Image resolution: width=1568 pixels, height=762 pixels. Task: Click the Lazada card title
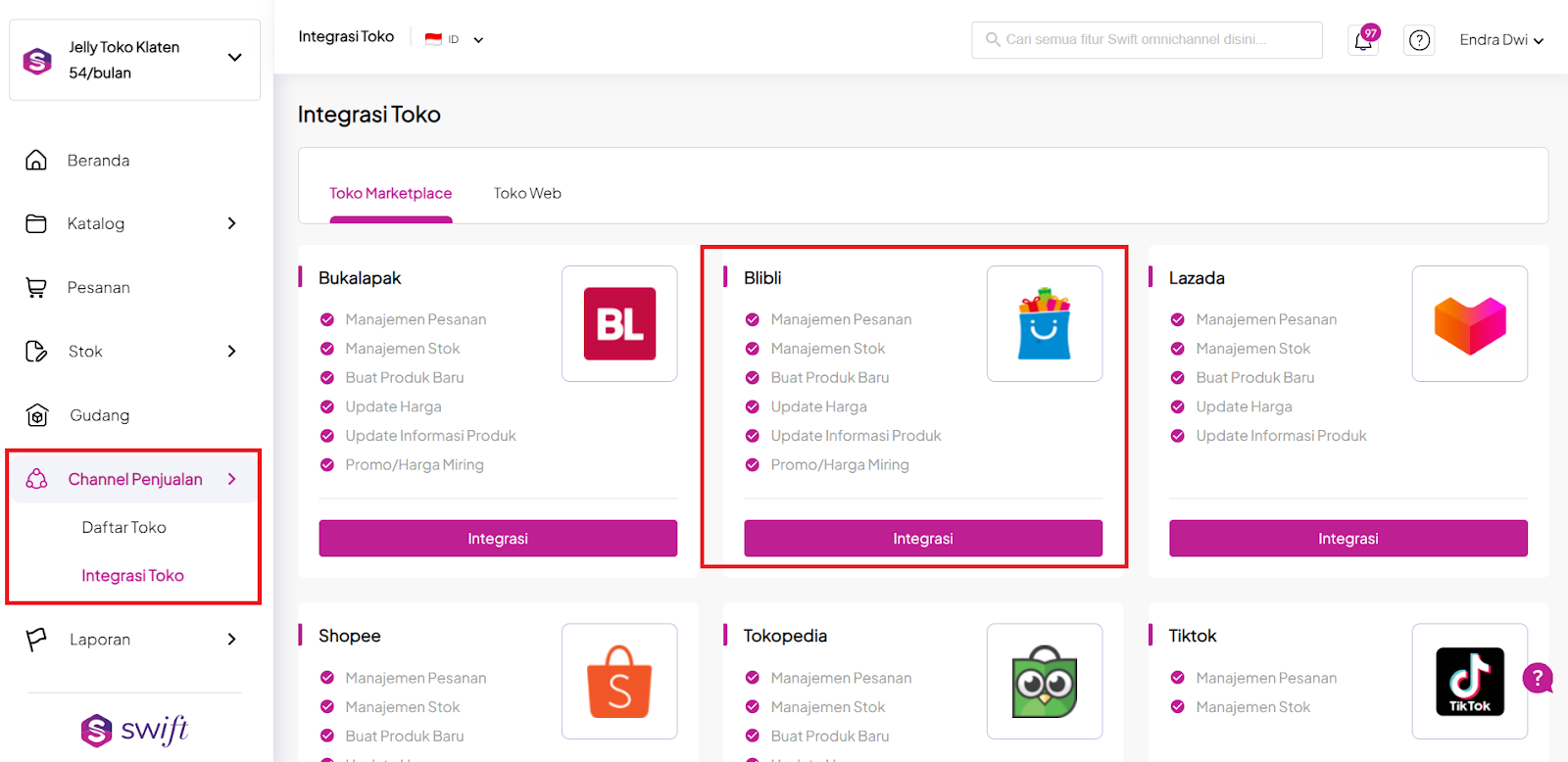click(x=1197, y=278)
